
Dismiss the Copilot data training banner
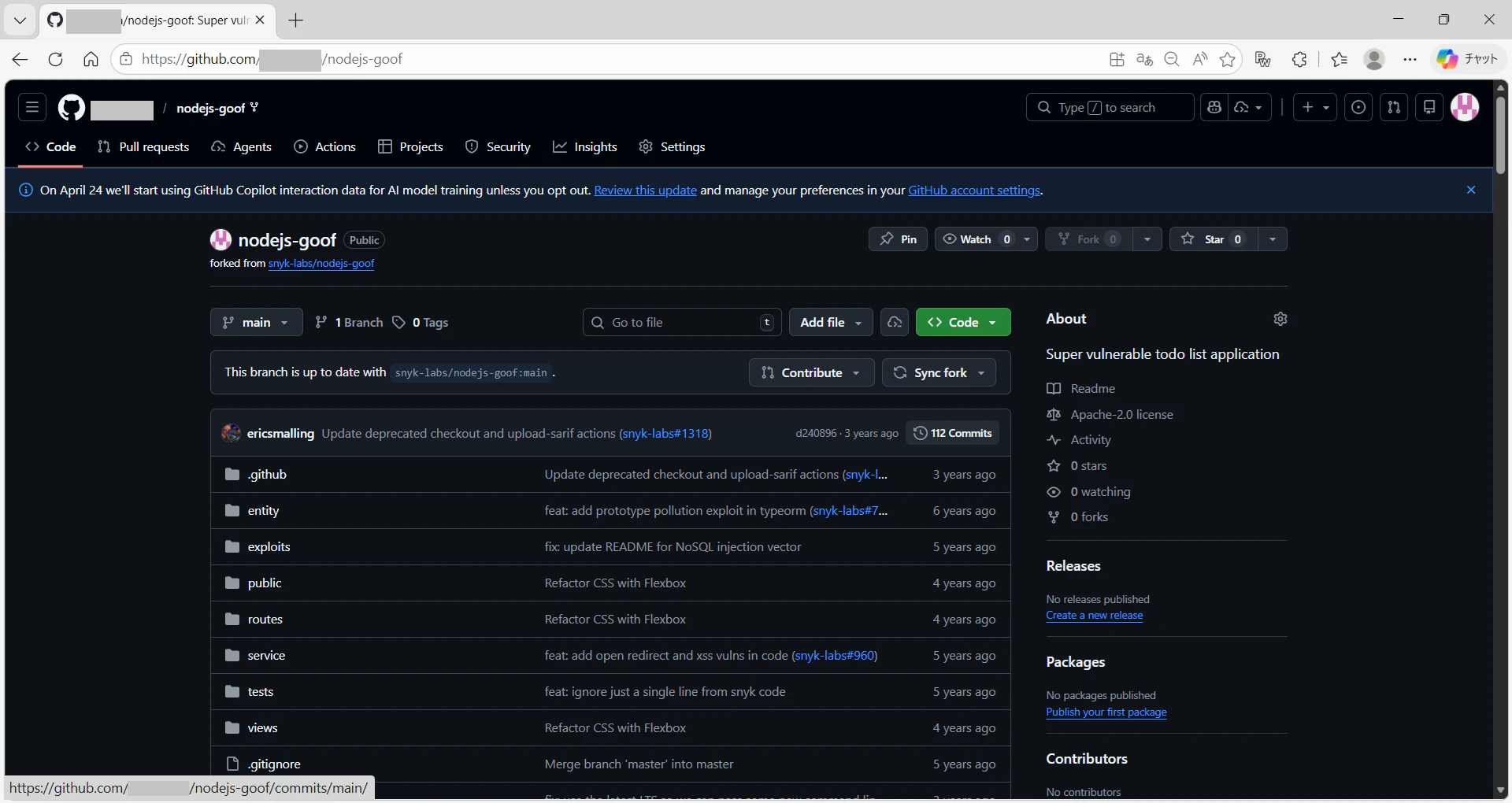[1471, 190]
